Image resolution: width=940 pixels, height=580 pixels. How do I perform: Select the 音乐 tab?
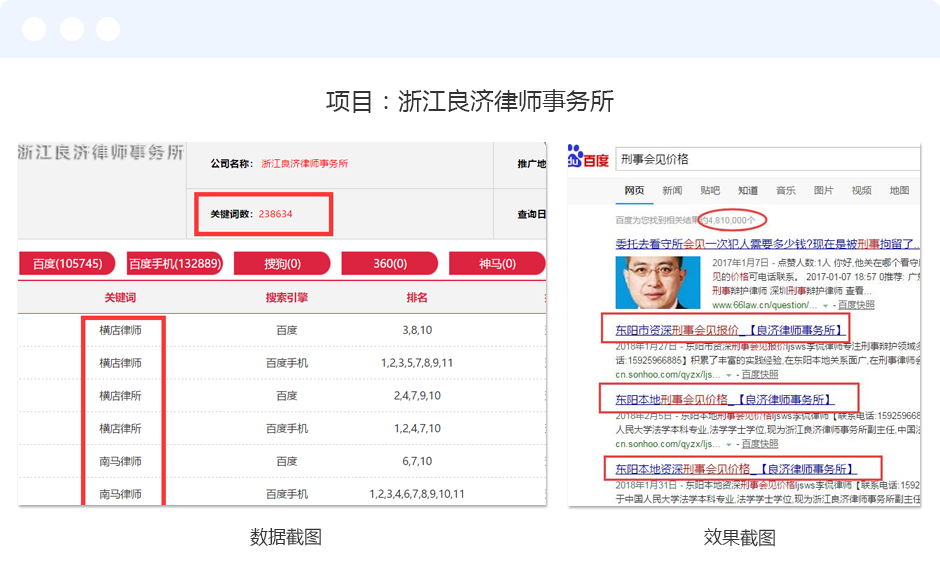pos(786,190)
